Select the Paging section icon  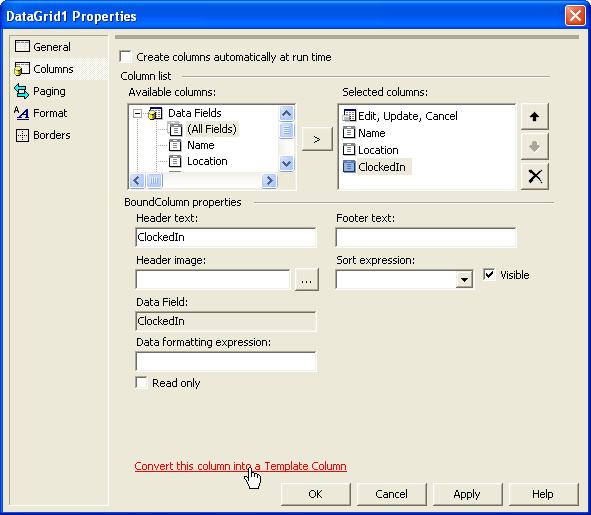(x=21, y=91)
